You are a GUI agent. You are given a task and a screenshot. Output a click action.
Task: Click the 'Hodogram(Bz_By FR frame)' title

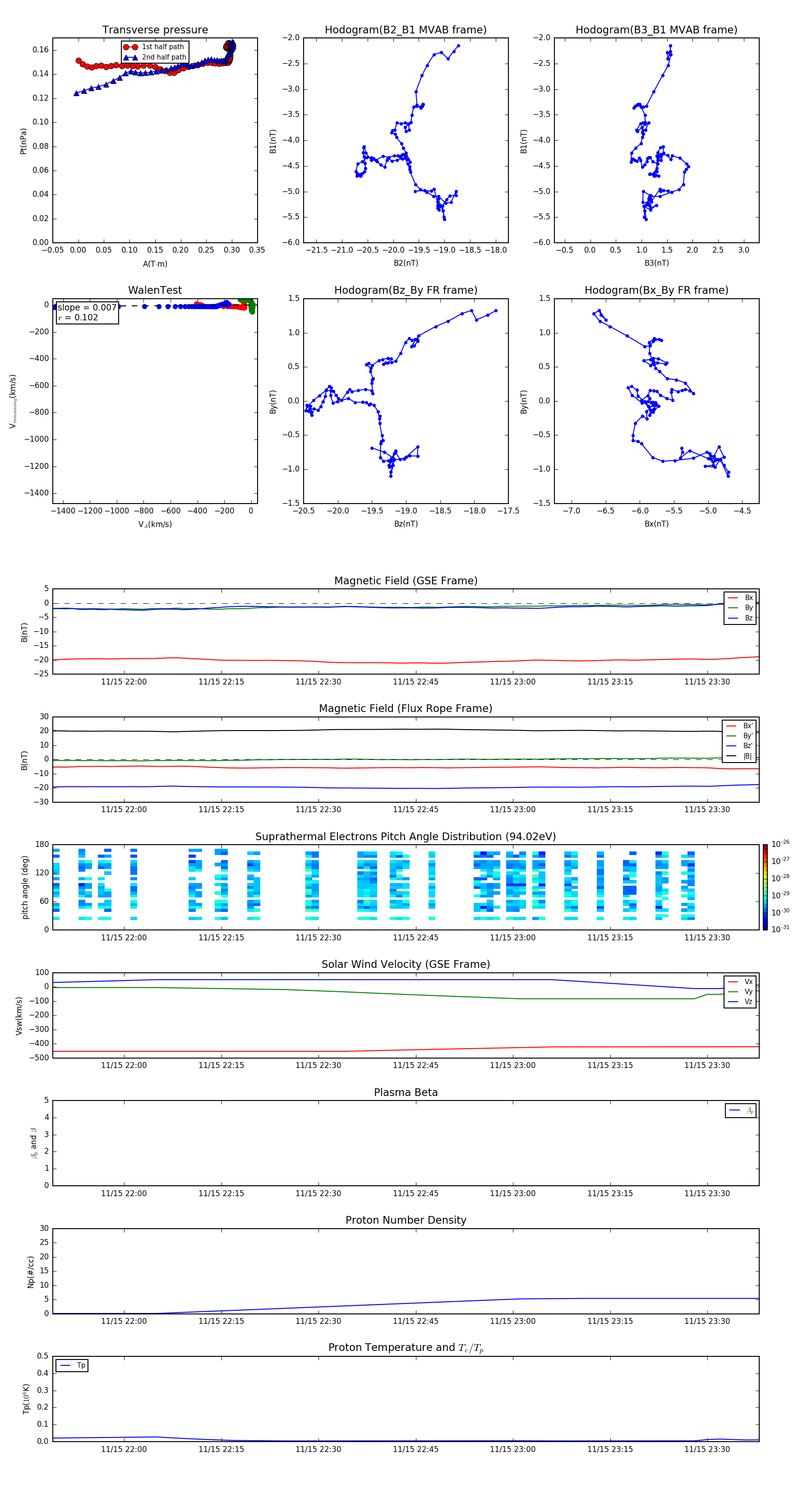click(x=406, y=290)
